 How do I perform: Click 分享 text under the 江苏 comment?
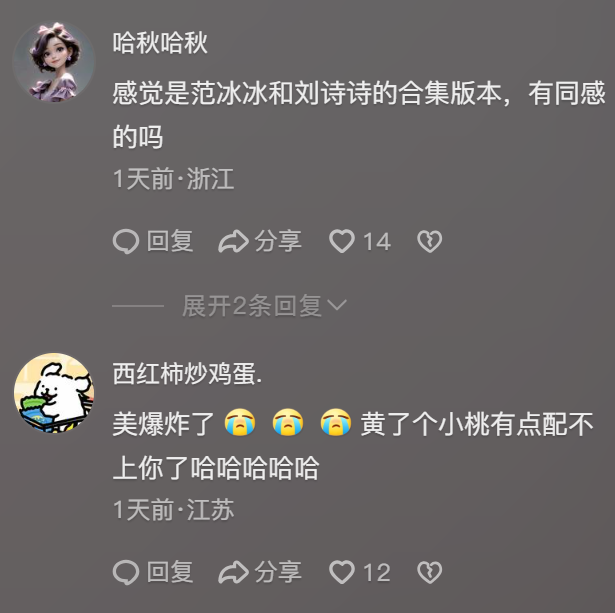point(278,572)
